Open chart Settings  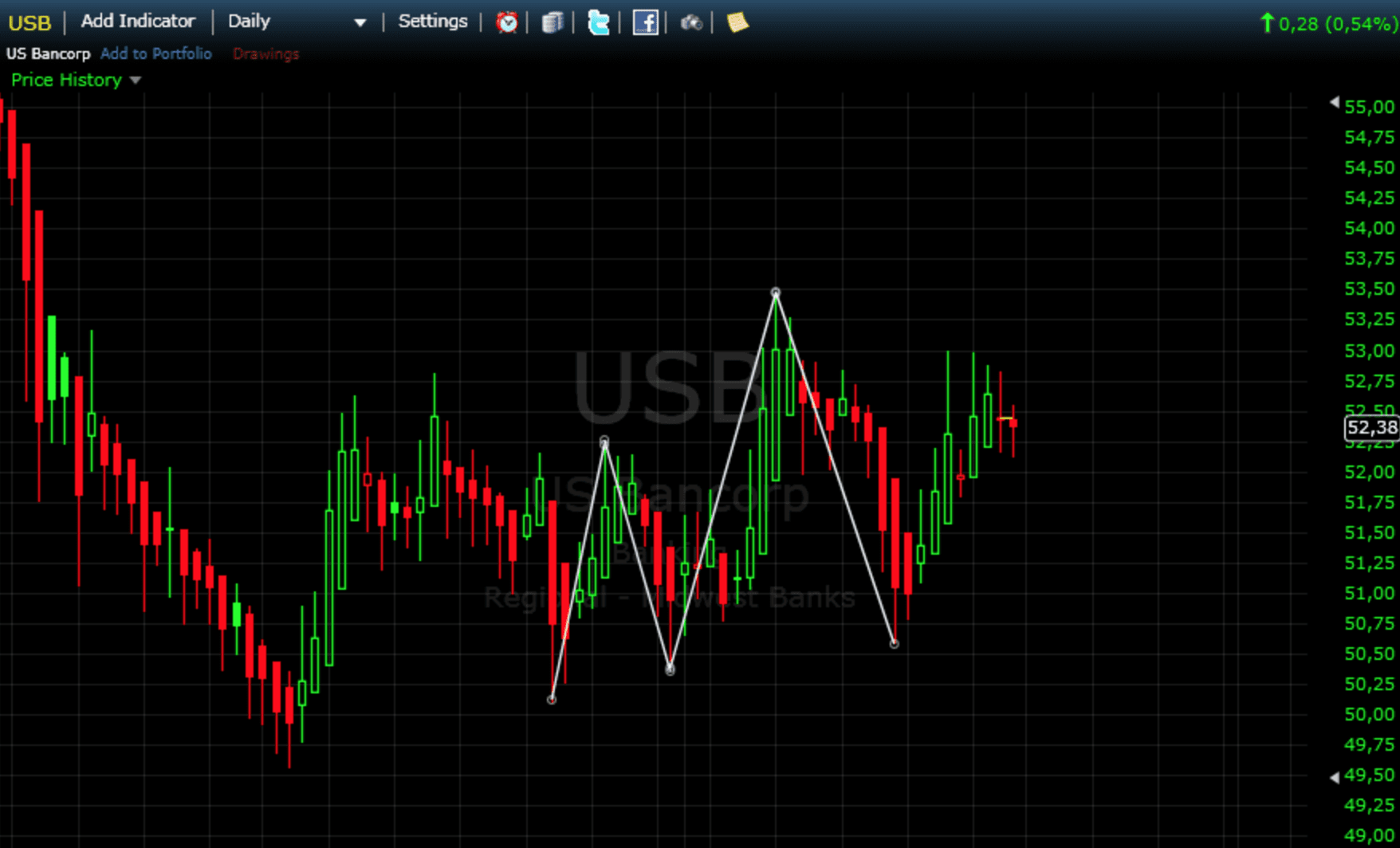click(433, 22)
